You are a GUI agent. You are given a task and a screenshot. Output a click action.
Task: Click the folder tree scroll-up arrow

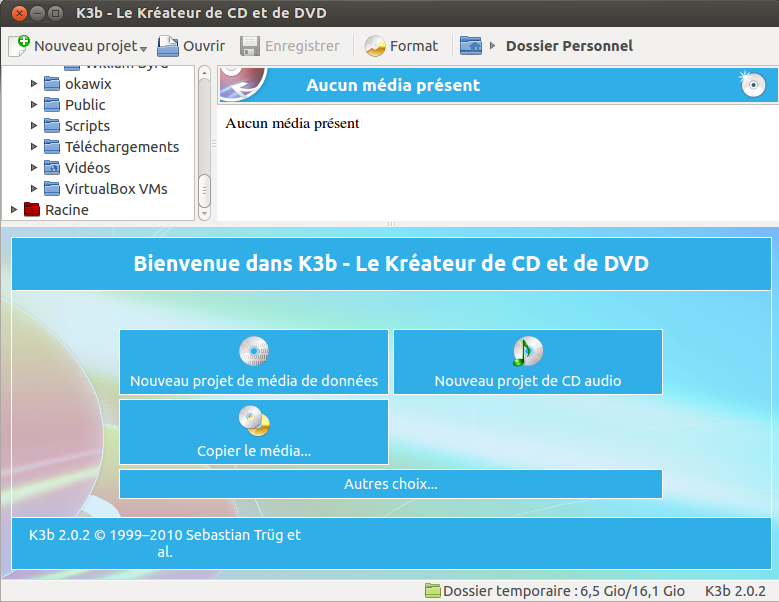pos(204,74)
